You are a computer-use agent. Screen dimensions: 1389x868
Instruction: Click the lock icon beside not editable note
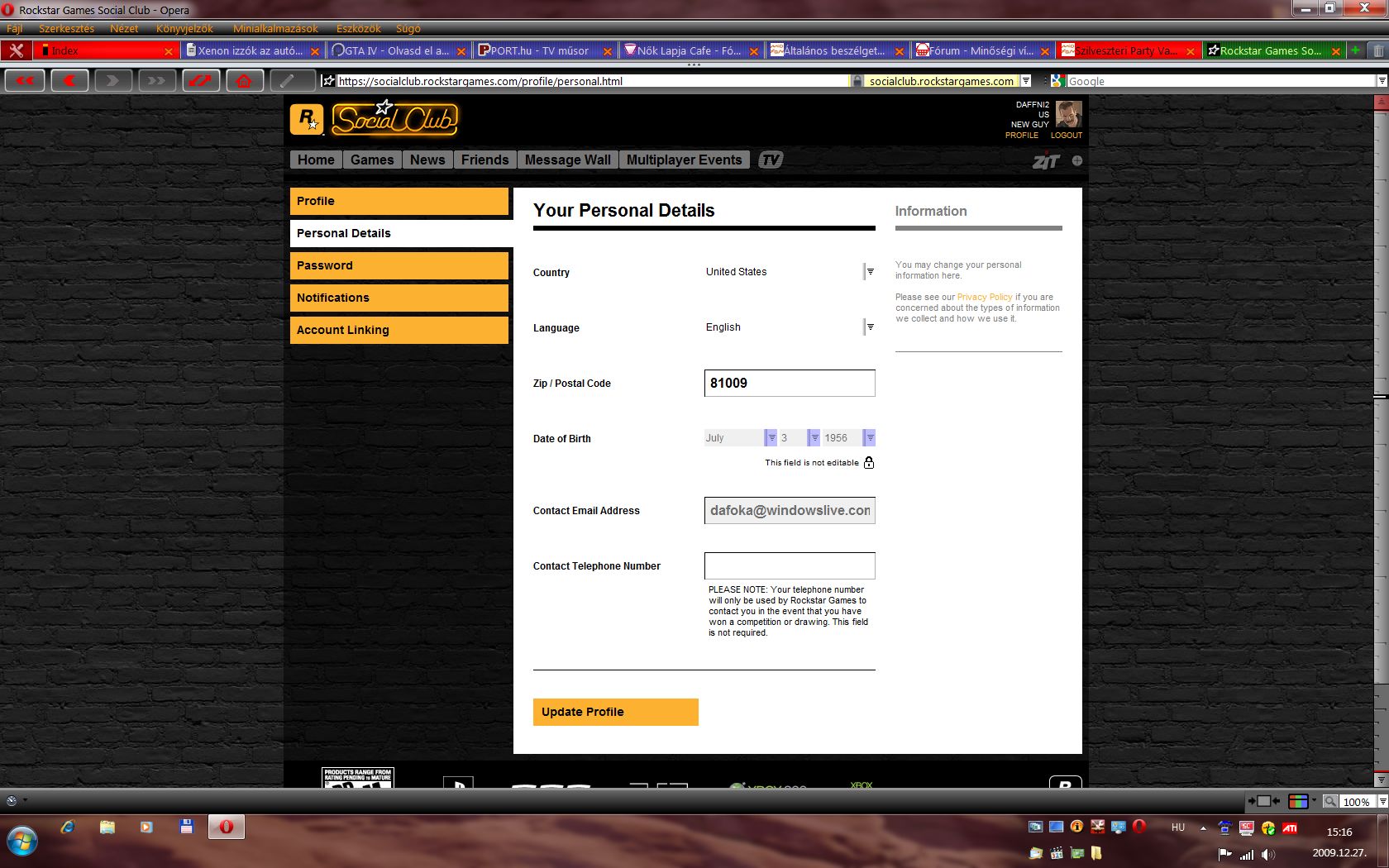point(869,462)
